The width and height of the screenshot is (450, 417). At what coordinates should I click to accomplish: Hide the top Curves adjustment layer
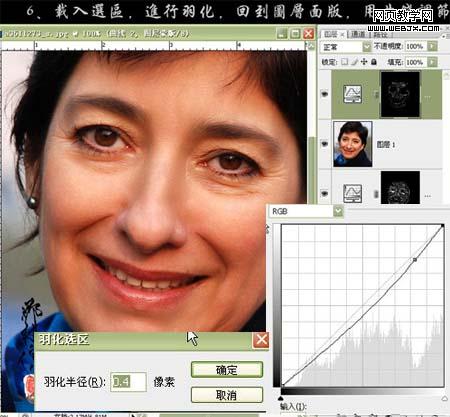[x=324, y=94]
